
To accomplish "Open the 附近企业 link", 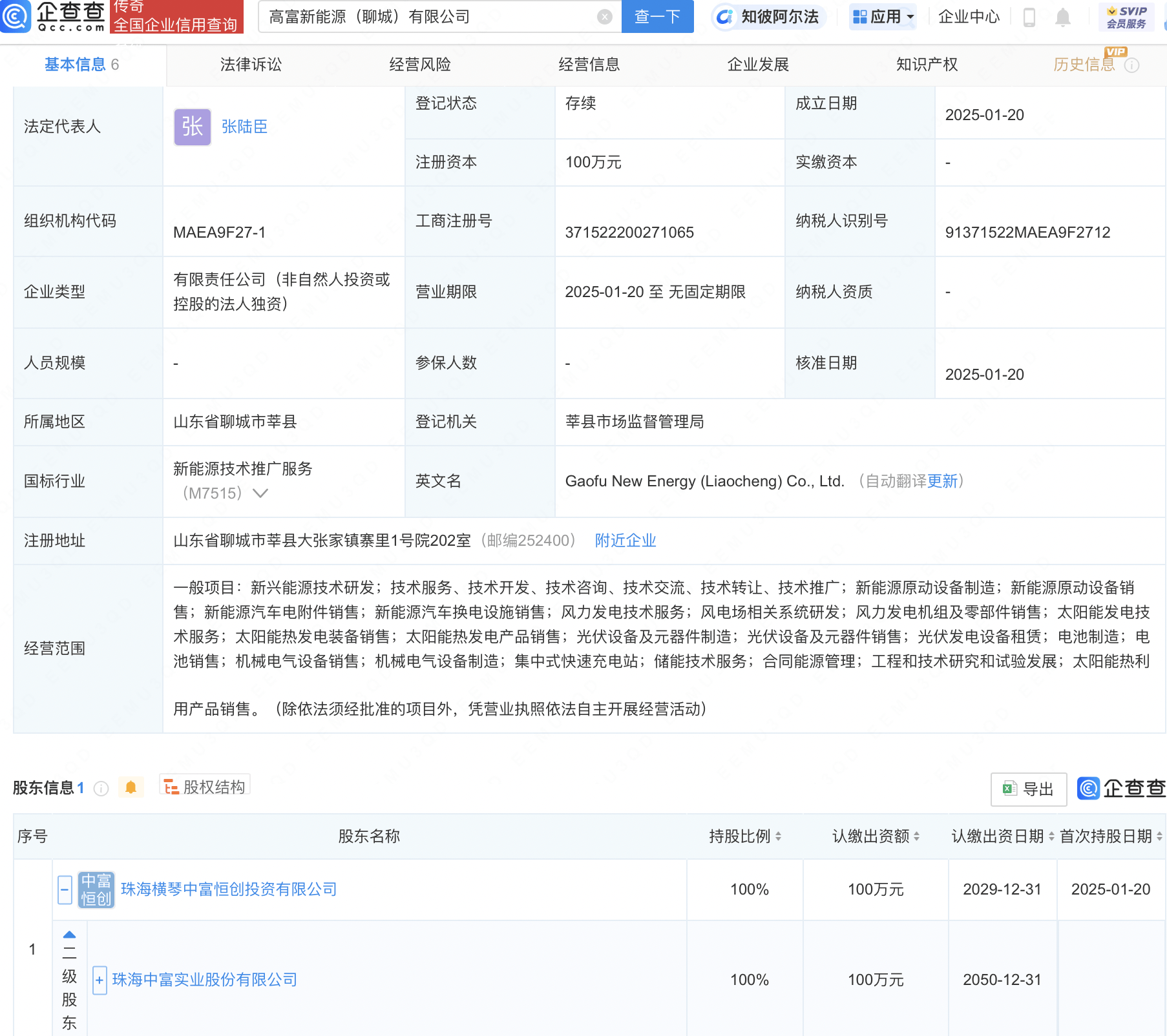I will tap(624, 540).
